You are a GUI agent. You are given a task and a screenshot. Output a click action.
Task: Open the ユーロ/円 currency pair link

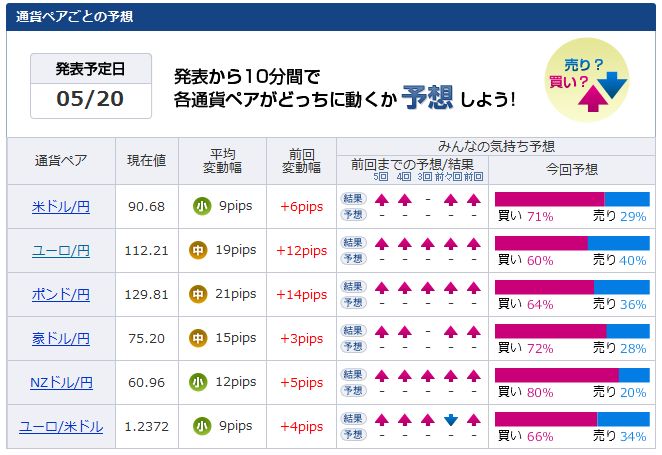(61, 251)
